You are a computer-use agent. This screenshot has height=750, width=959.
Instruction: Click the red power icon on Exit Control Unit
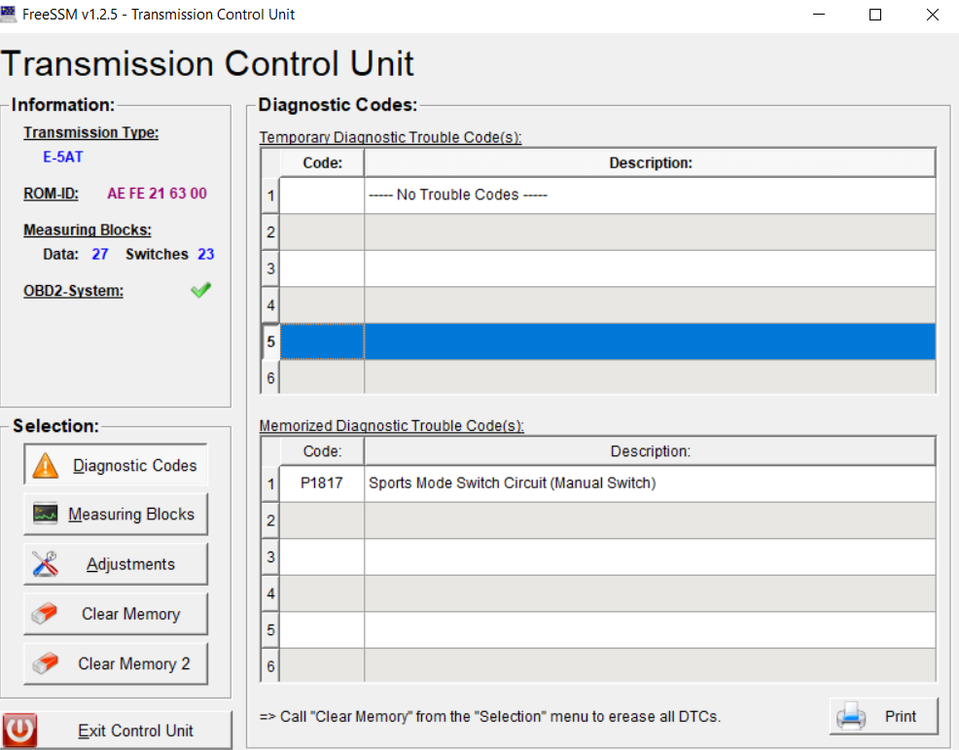(x=20, y=730)
